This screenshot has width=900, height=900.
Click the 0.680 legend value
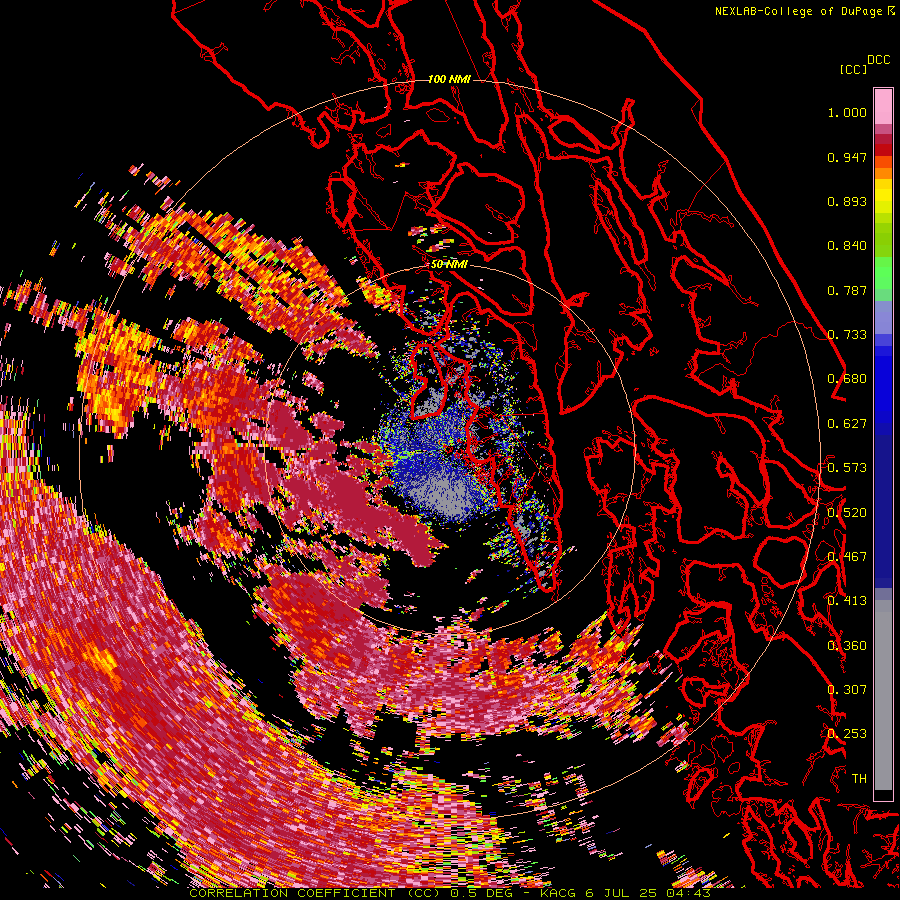pos(847,379)
